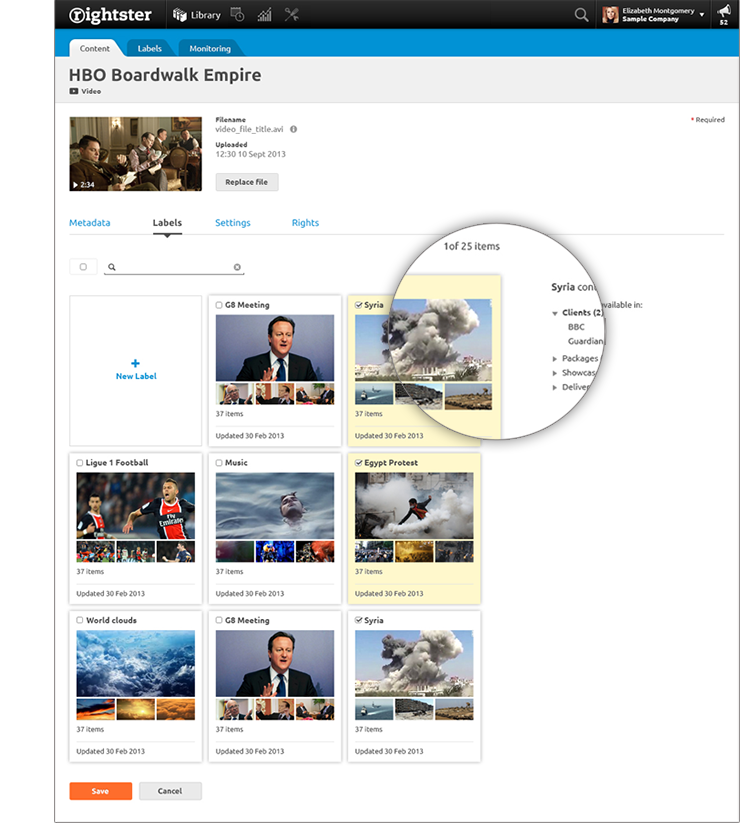Image resolution: width=741 pixels, height=826 pixels.
Task: Clear the label search with the X icon
Action: (237, 267)
